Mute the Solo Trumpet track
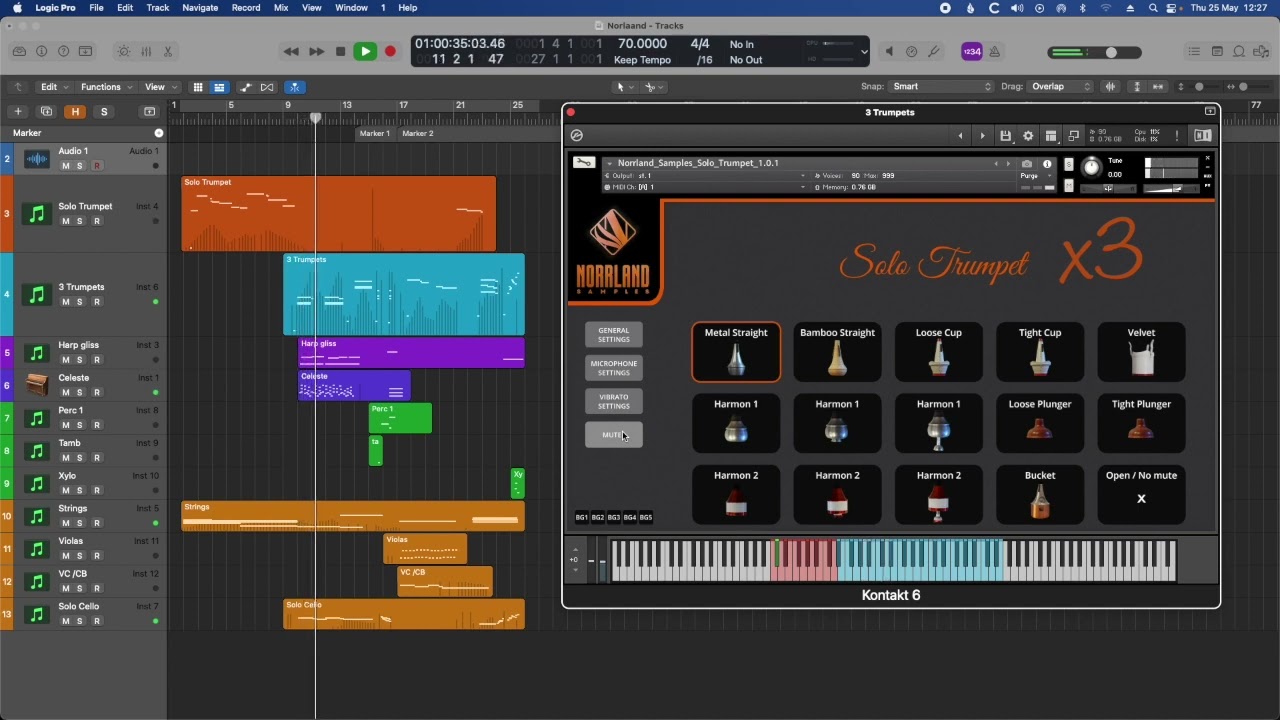The width and height of the screenshot is (1280, 720). click(x=66, y=221)
